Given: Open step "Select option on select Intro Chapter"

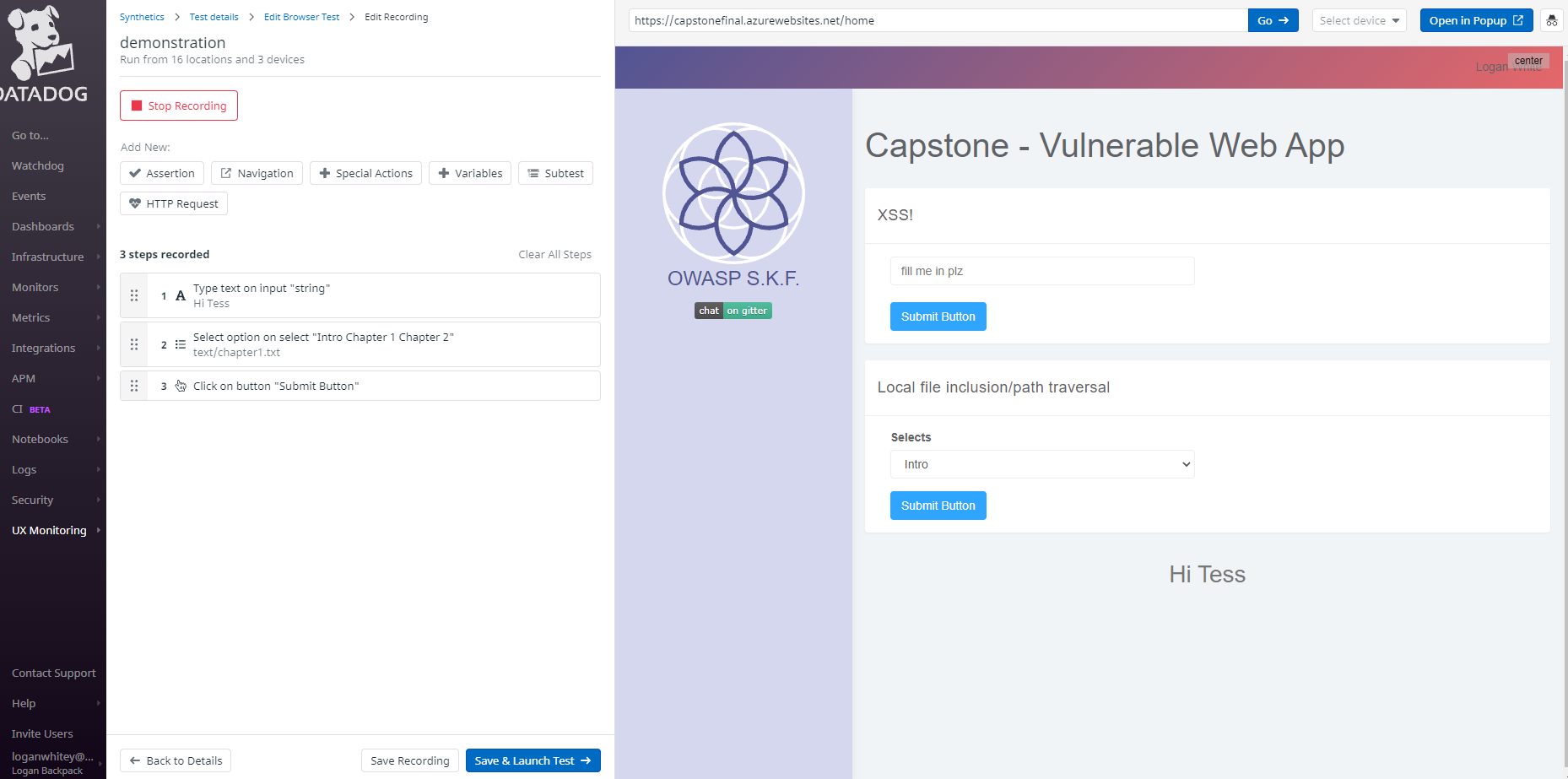Looking at the screenshot, I should click(360, 344).
